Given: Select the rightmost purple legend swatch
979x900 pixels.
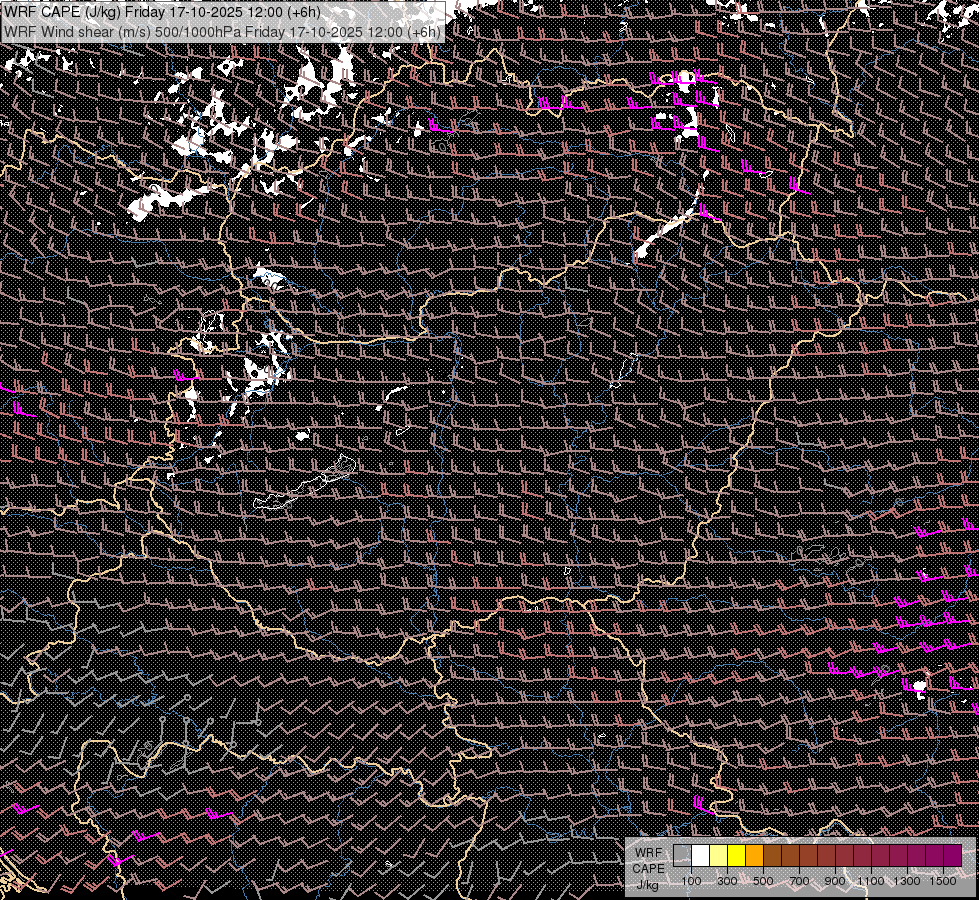Looking at the screenshot, I should [952, 856].
